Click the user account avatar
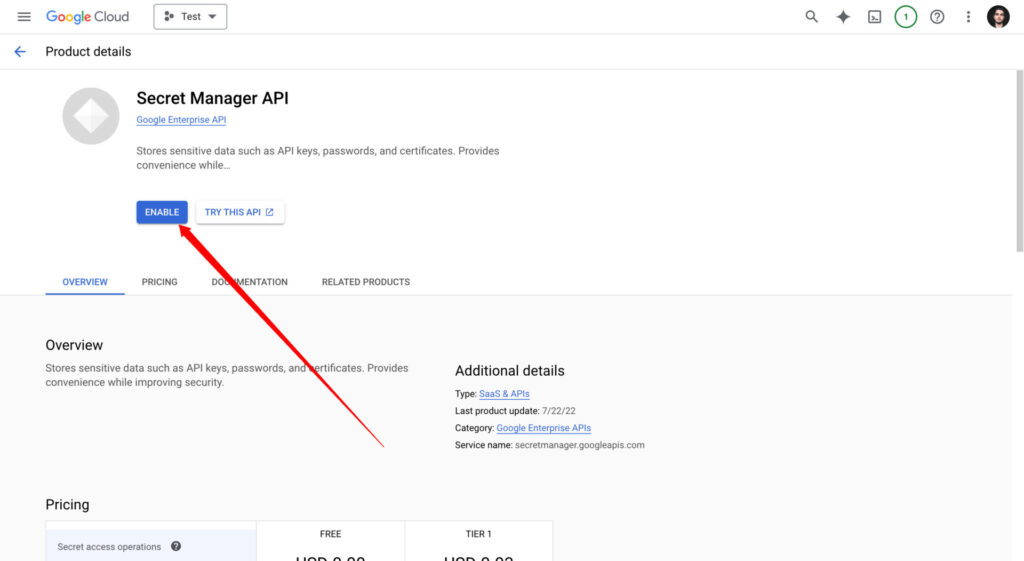 pyautogui.click(x=998, y=17)
